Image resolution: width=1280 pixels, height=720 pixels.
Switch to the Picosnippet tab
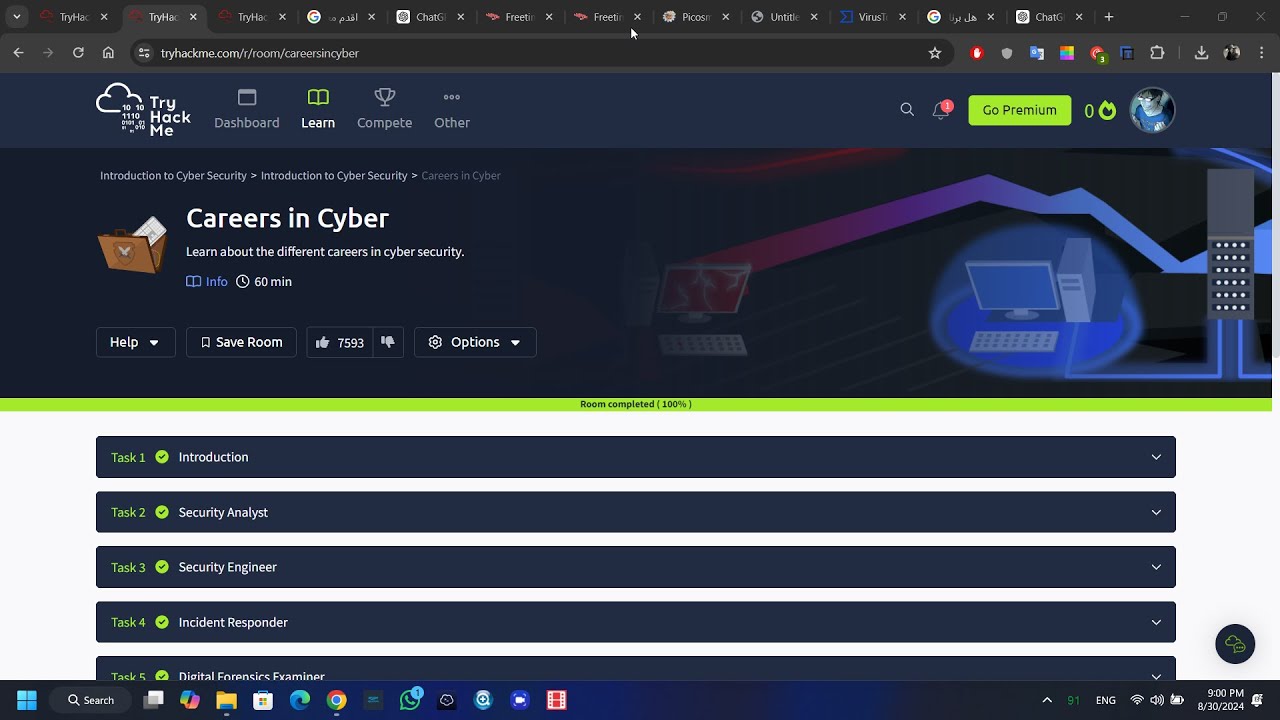[x=696, y=17]
